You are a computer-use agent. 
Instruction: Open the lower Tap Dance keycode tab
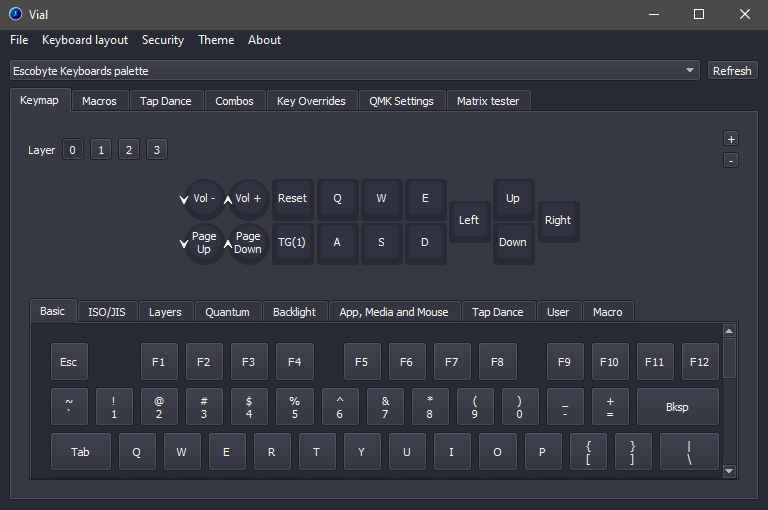[x=498, y=312]
